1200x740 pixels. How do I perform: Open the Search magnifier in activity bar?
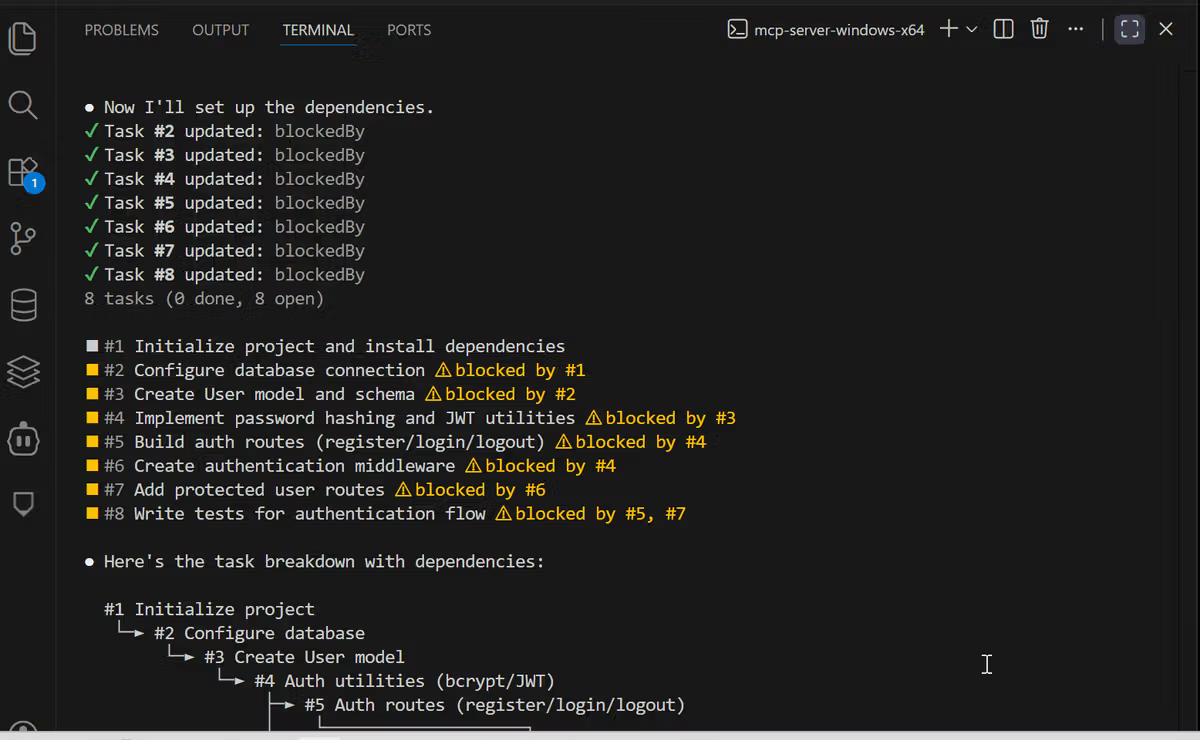click(22, 104)
